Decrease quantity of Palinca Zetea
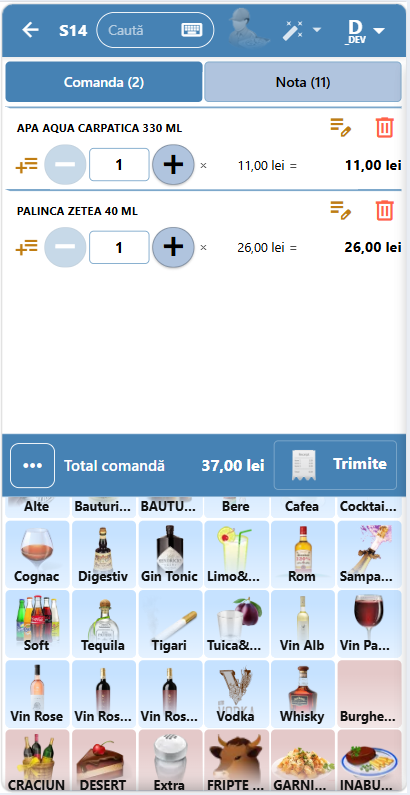Image resolution: width=410 pixels, height=795 pixels. click(65, 247)
